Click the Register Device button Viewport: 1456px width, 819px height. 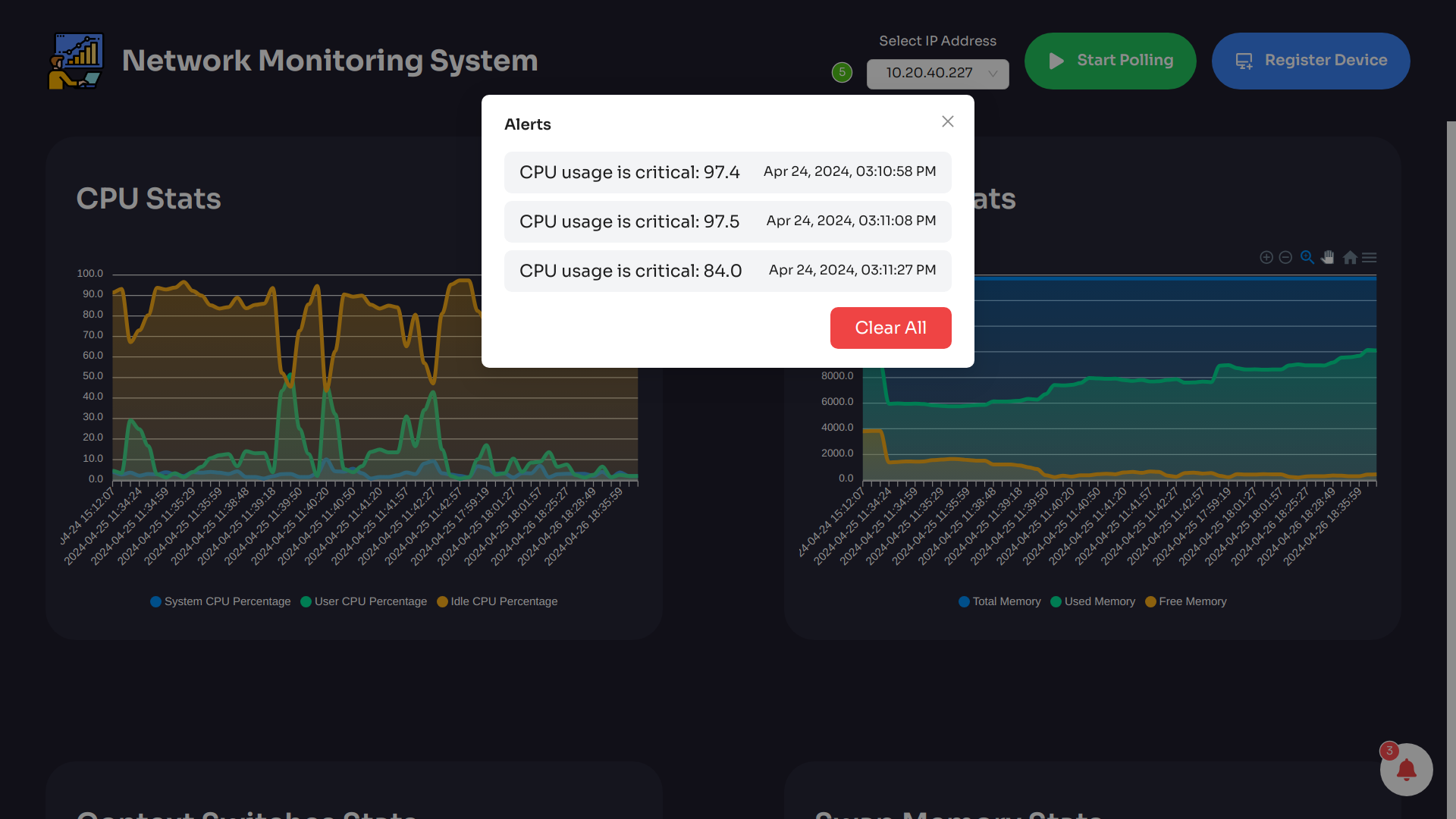(x=1311, y=61)
